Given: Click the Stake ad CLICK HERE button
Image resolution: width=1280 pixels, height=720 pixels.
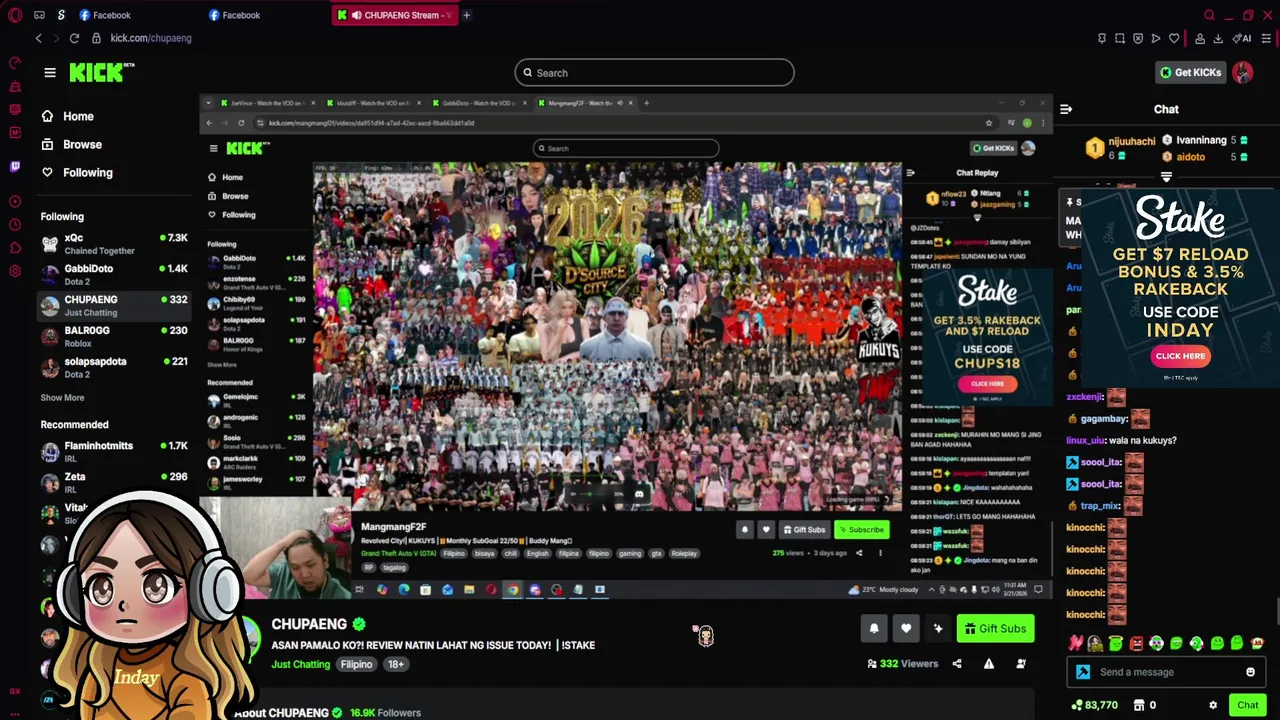Looking at the screenshot, I should 1180,356.
